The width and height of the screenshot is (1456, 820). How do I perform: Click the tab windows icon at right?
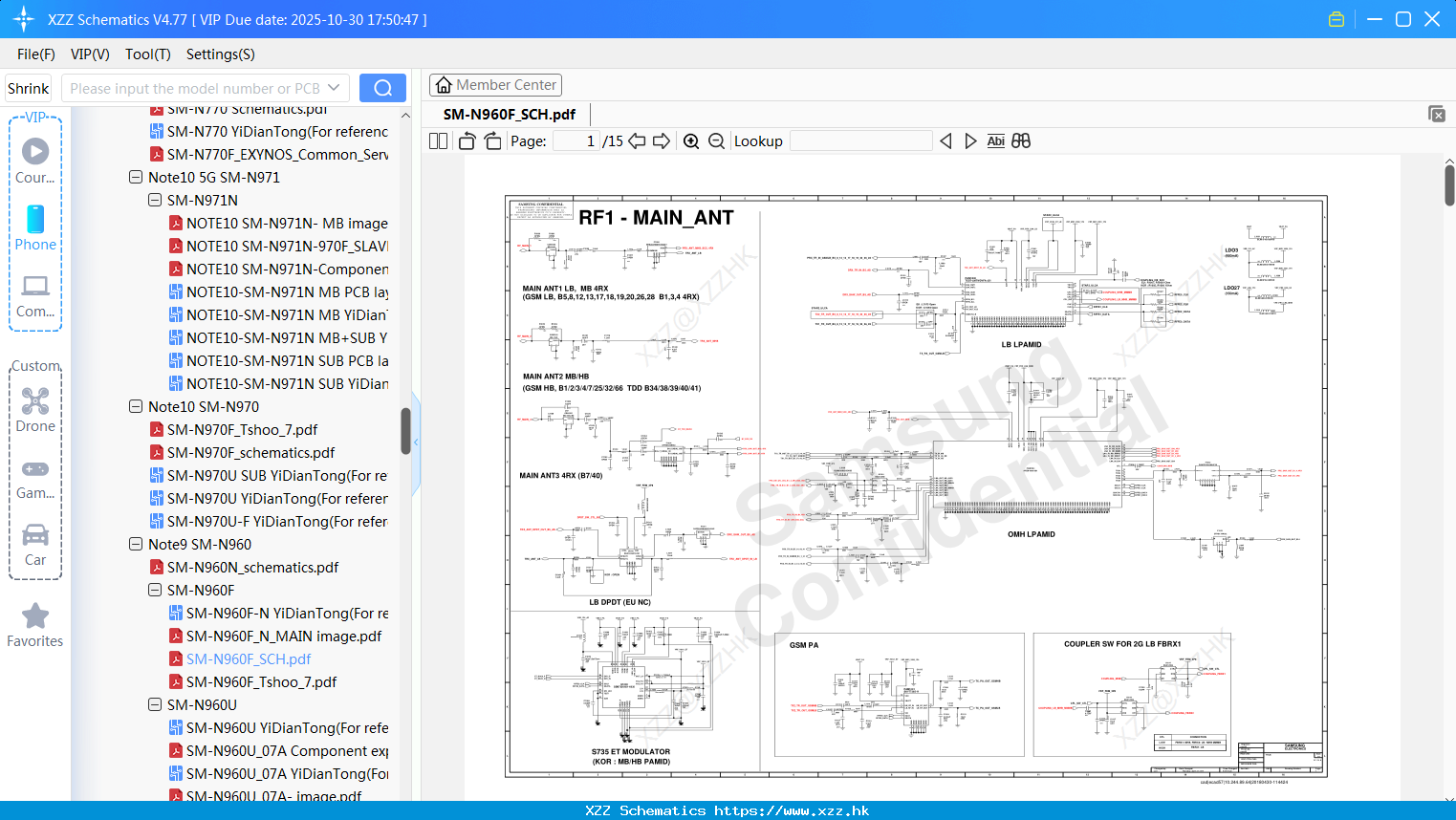click(x=1437, y=114)
